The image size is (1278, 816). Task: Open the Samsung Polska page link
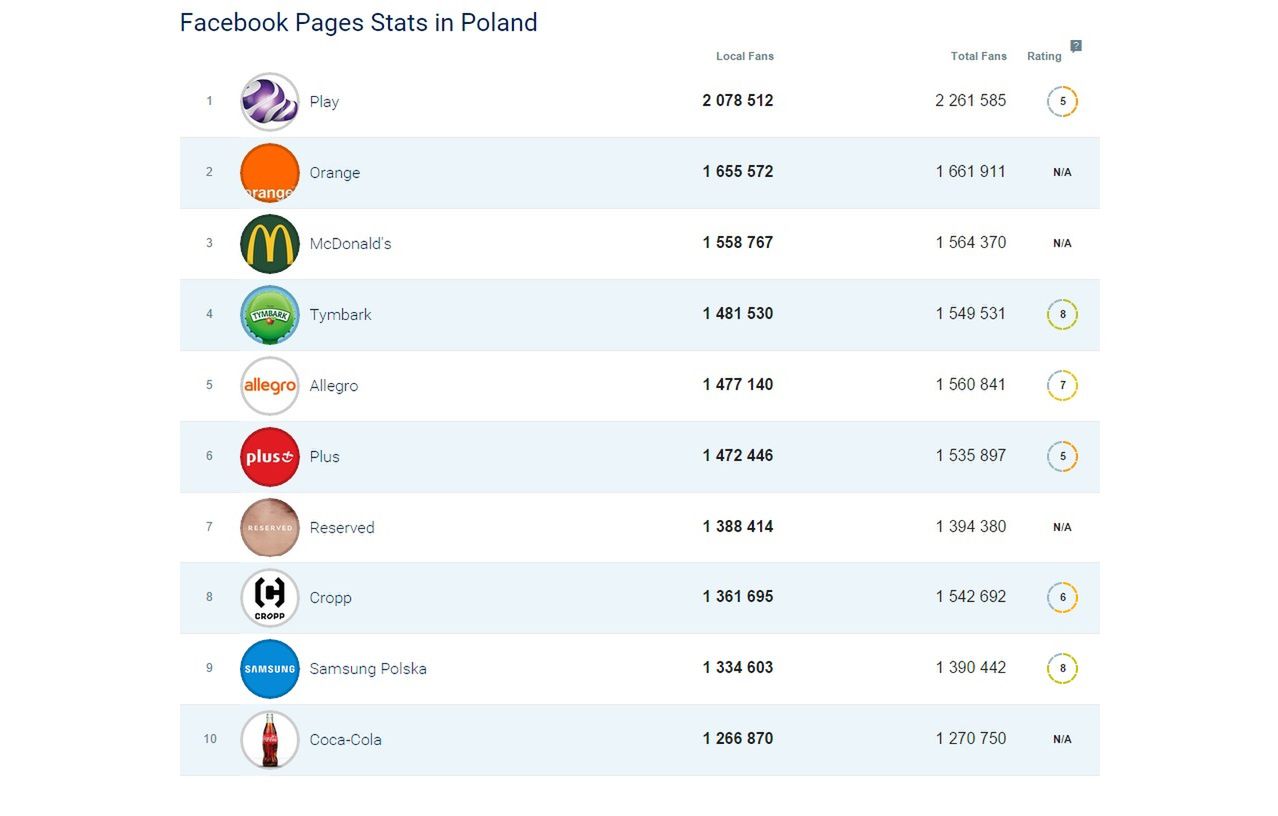pyautogui.click(x=368, y=669)
